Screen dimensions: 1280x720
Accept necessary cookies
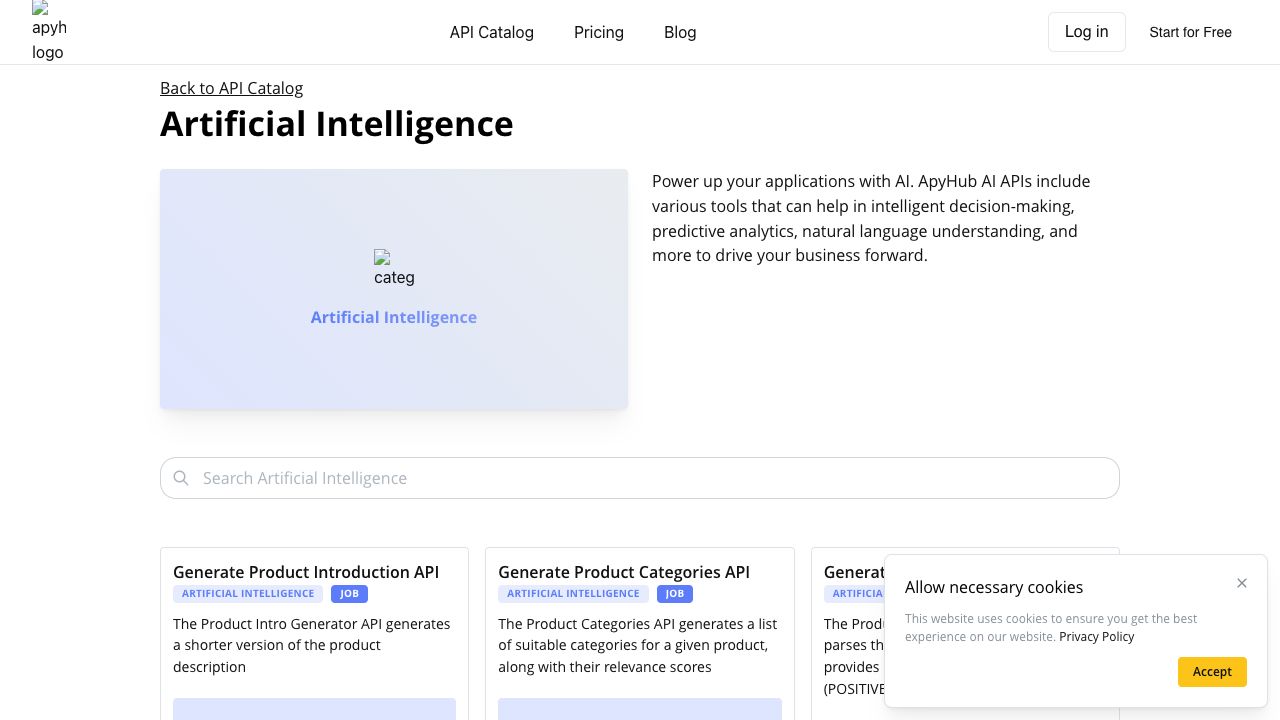point(1212,672)
